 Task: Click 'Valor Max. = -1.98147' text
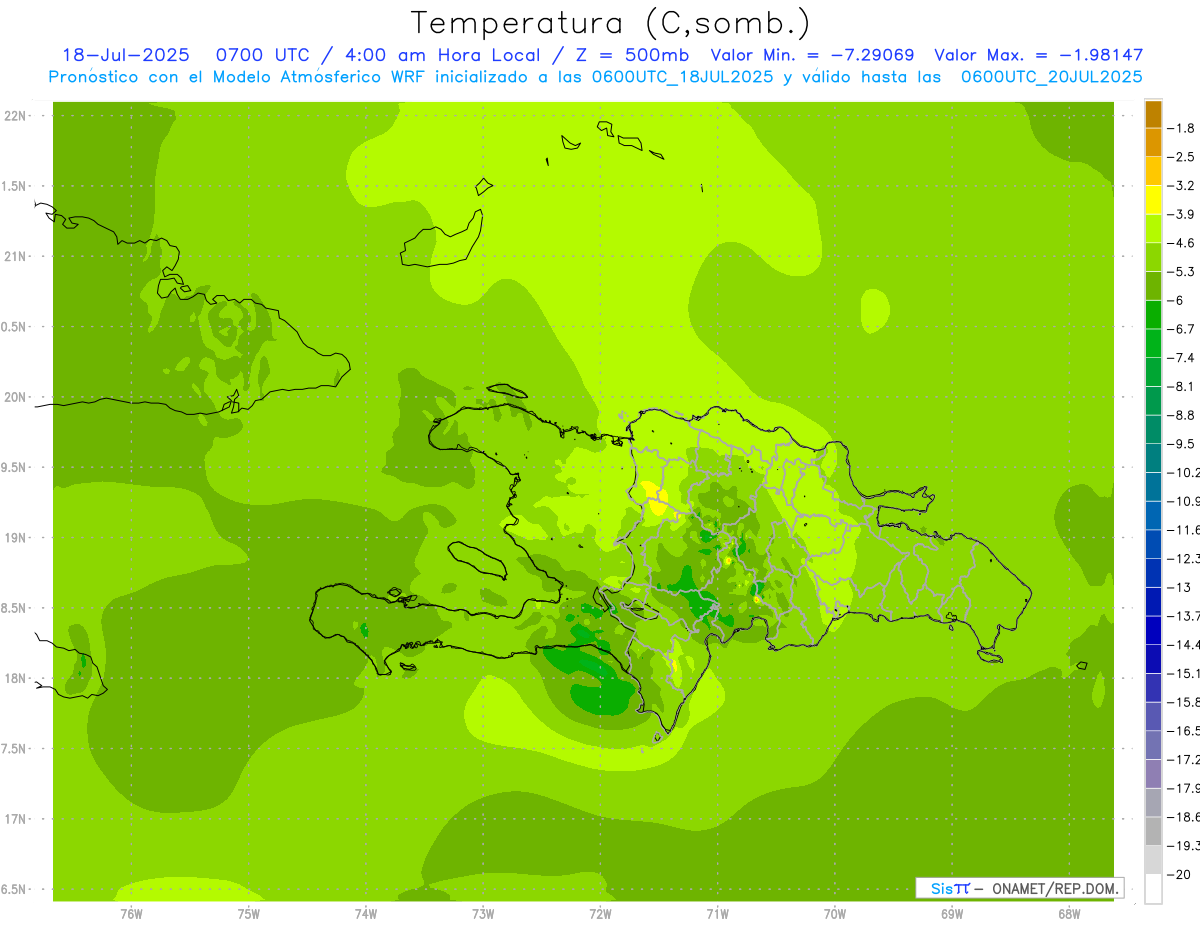click(x=1038, y=55)
